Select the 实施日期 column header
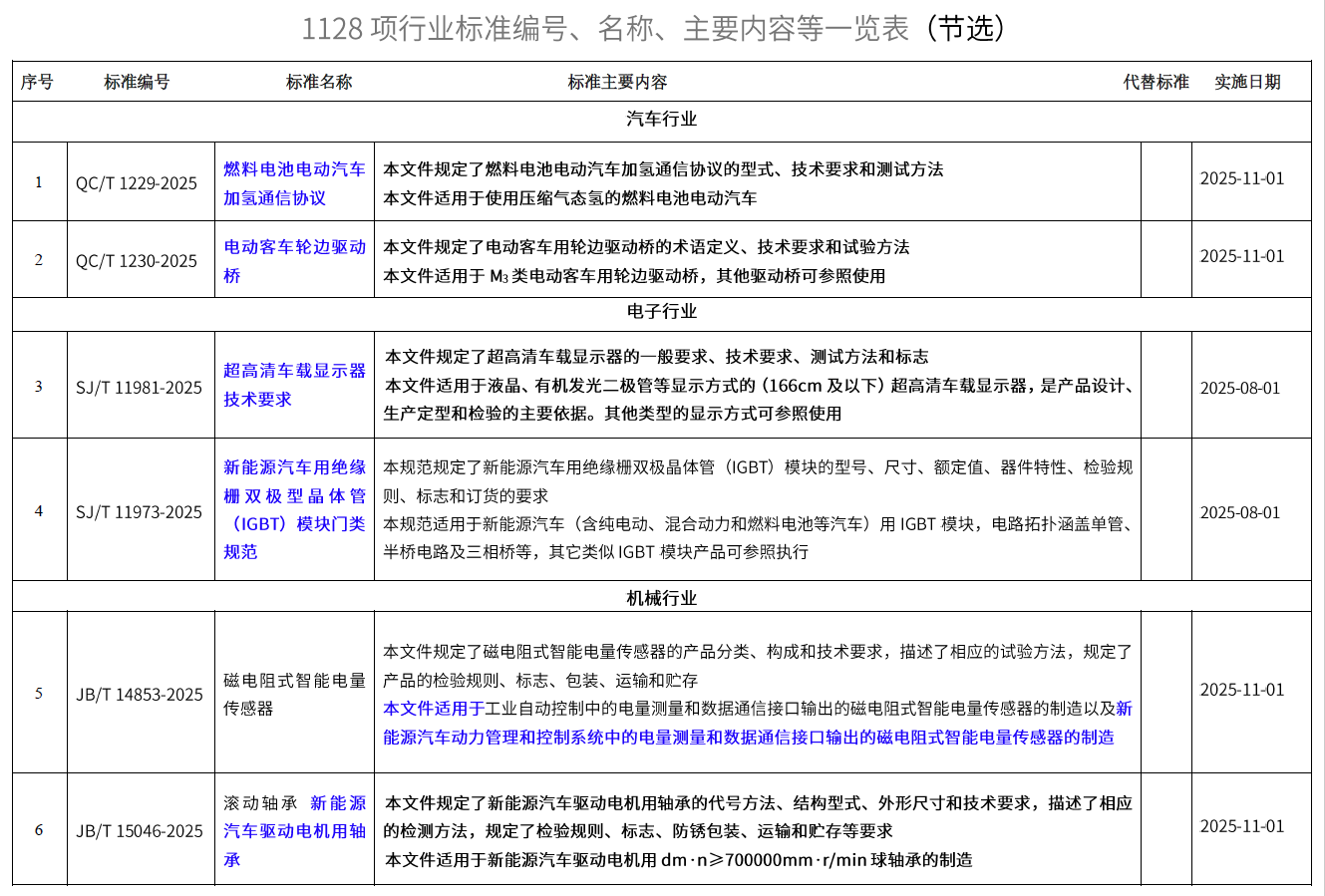Image resolution: width=1325 pixels, height=896 pixels. 1247,83
